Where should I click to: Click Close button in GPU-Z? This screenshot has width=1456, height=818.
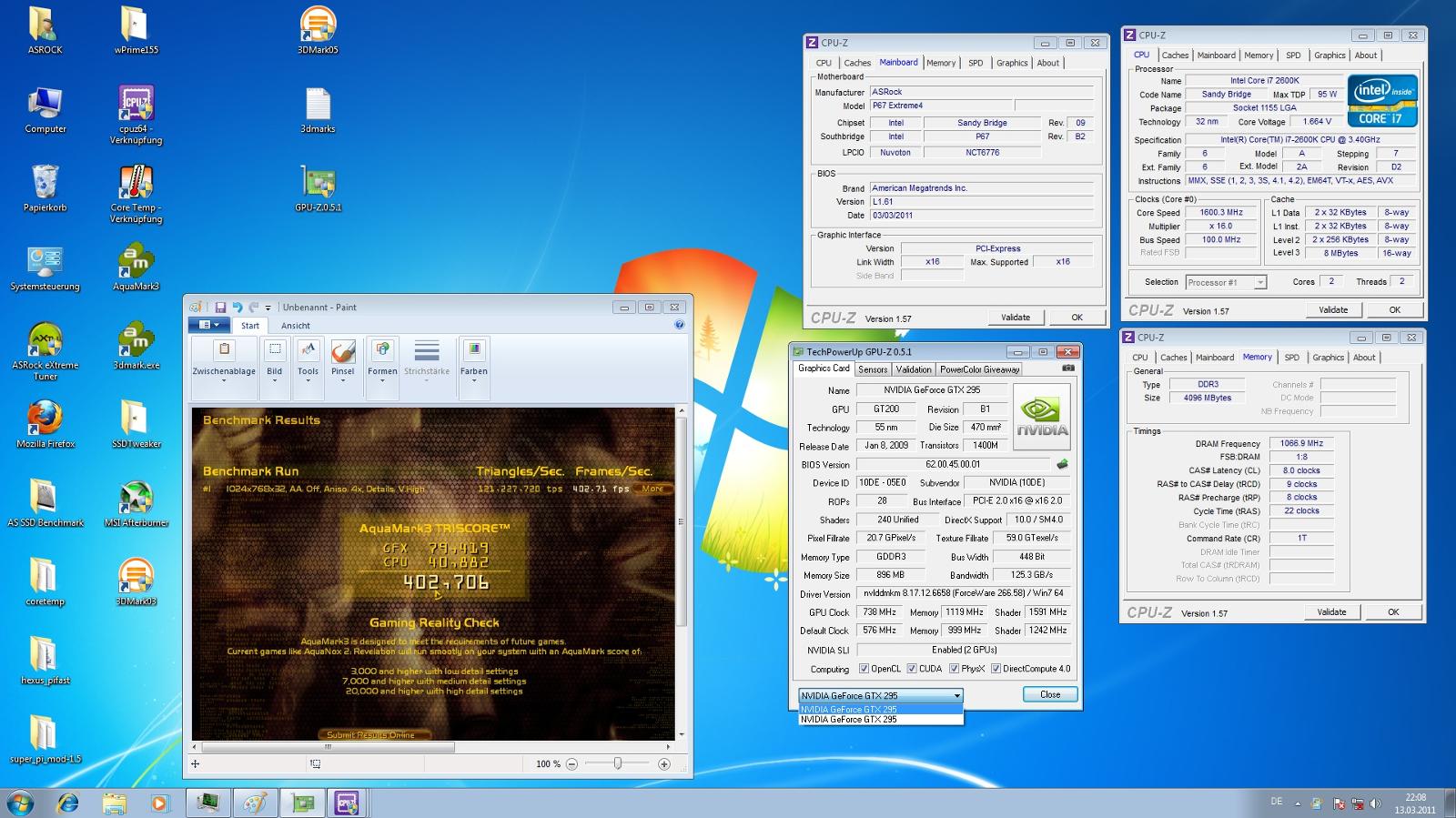1050,694
